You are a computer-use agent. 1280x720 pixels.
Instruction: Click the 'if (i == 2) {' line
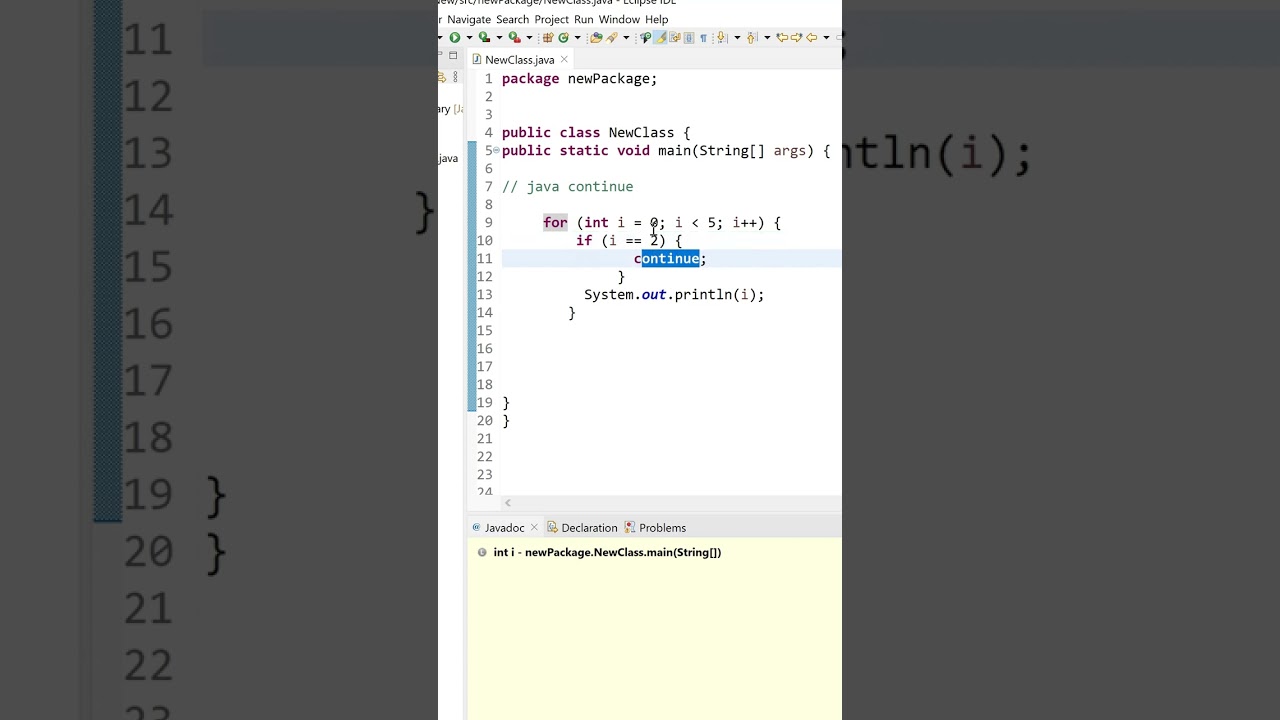coord(629,241)
